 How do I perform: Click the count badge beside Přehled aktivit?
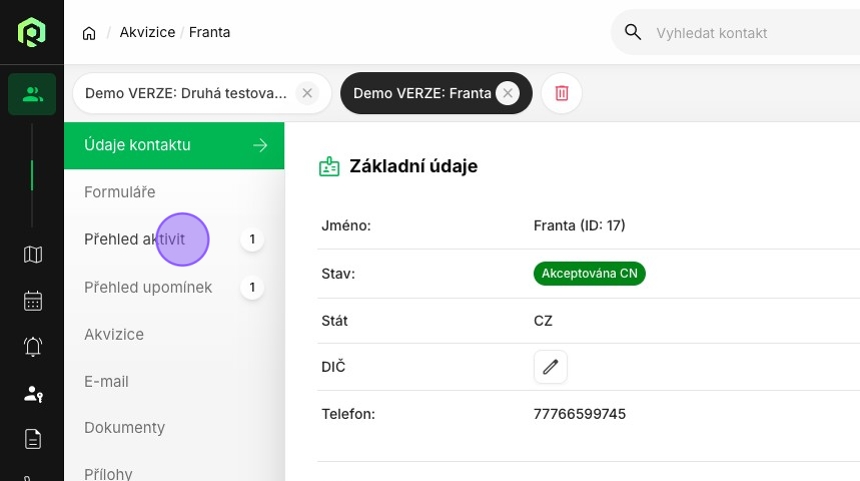click(x=252, y=239)
